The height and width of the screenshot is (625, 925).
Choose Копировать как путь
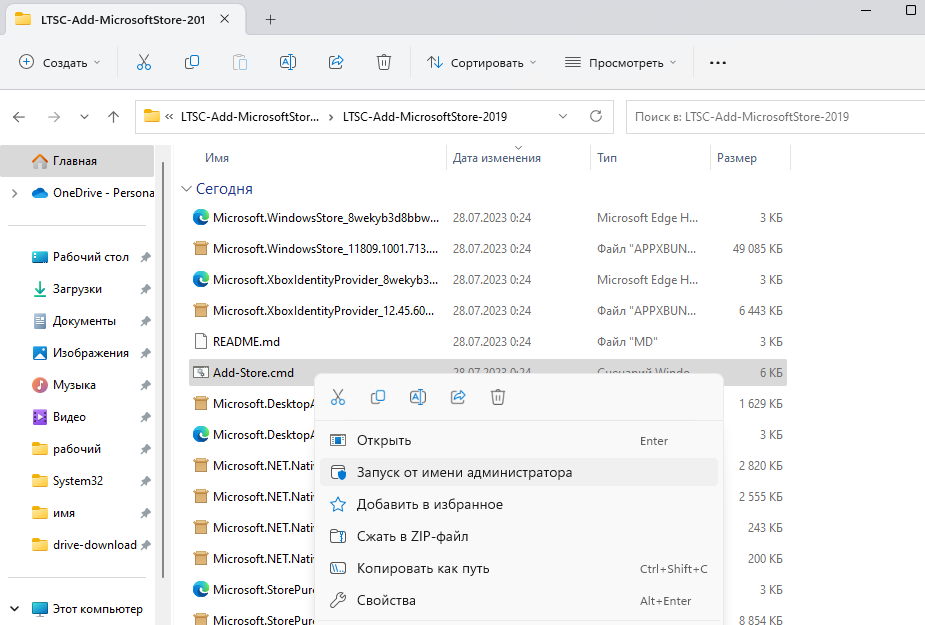(519, 568)
